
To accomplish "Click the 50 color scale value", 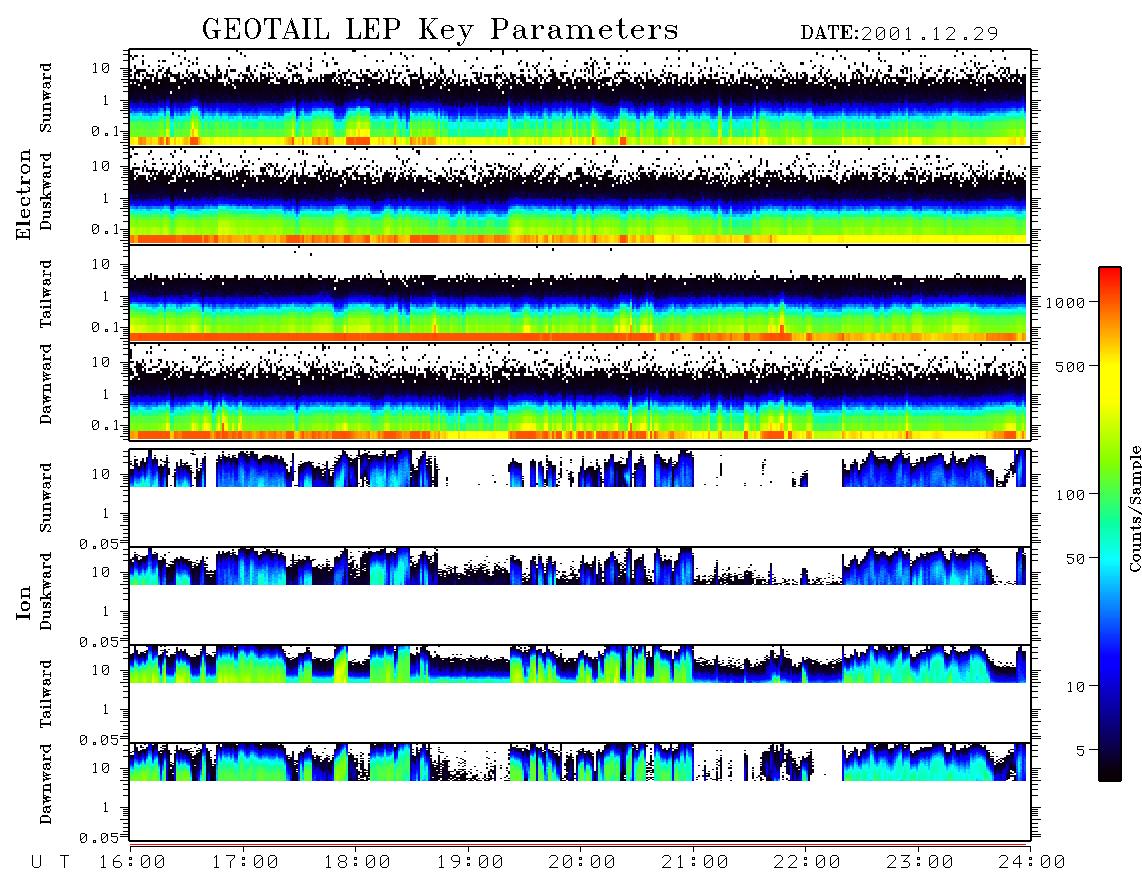I will tap(1076, 559).
